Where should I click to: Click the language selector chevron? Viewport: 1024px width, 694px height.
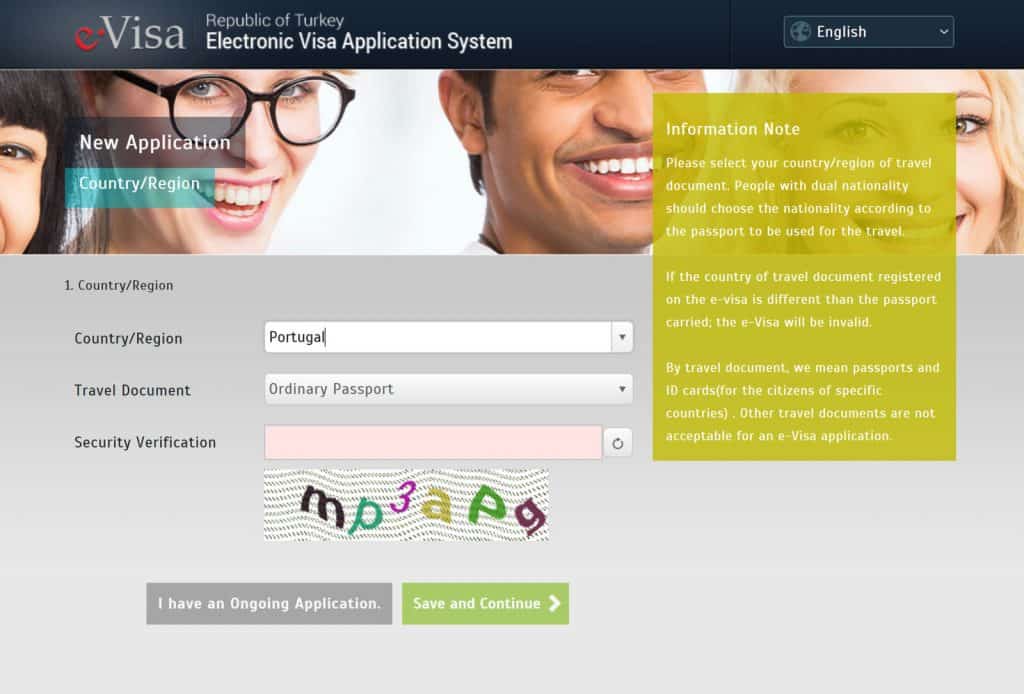pos(942,32)
